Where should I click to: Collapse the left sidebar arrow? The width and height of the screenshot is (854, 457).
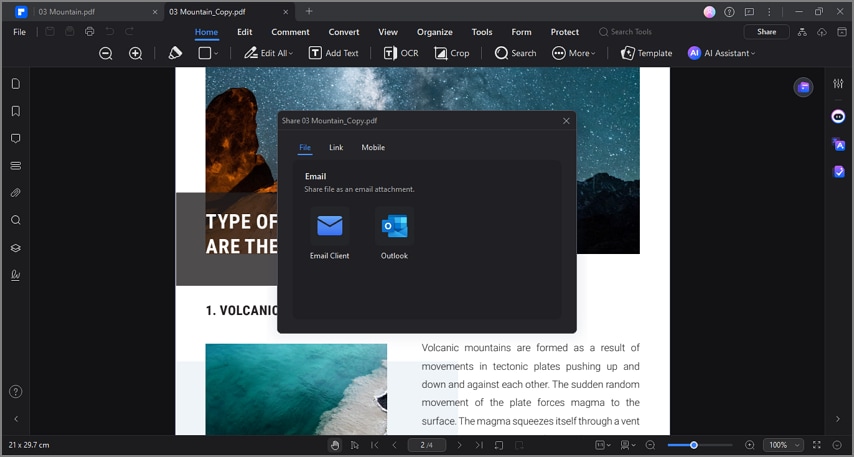pyautogui.click(x=16, y=419)
